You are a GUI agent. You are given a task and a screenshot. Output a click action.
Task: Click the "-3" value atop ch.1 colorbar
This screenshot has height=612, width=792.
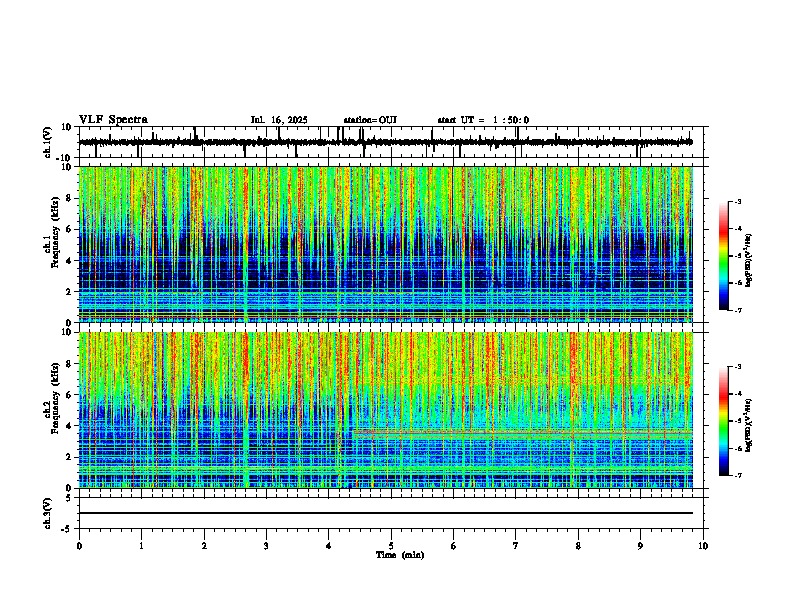(737, 201)
